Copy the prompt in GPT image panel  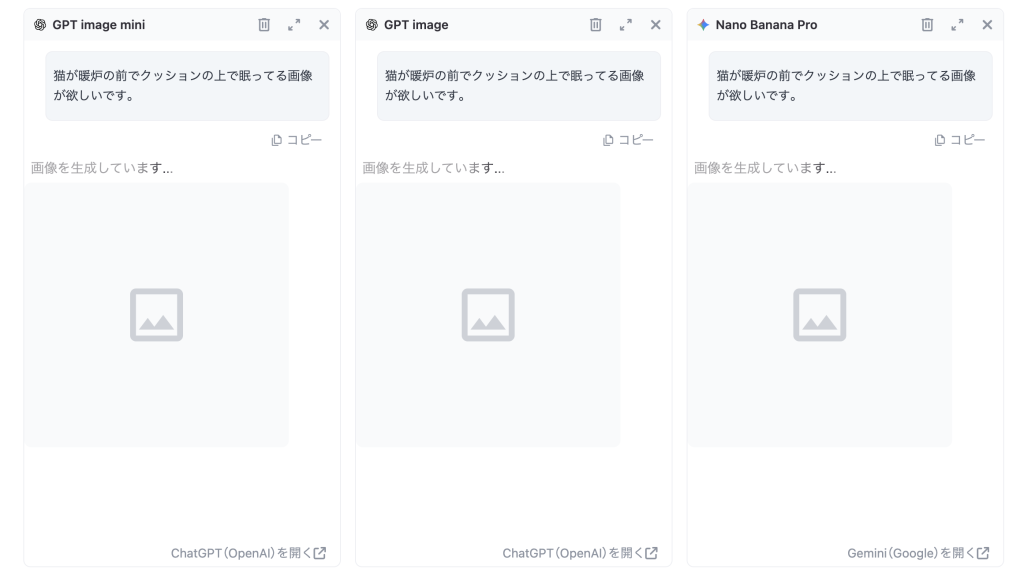pos(628,140)
